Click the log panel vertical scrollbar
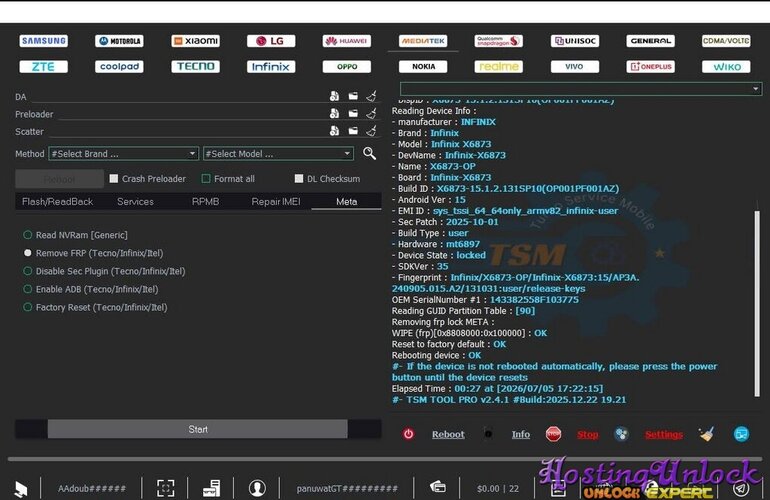Screen dimensions: 770x500 (x=757, y=304)
